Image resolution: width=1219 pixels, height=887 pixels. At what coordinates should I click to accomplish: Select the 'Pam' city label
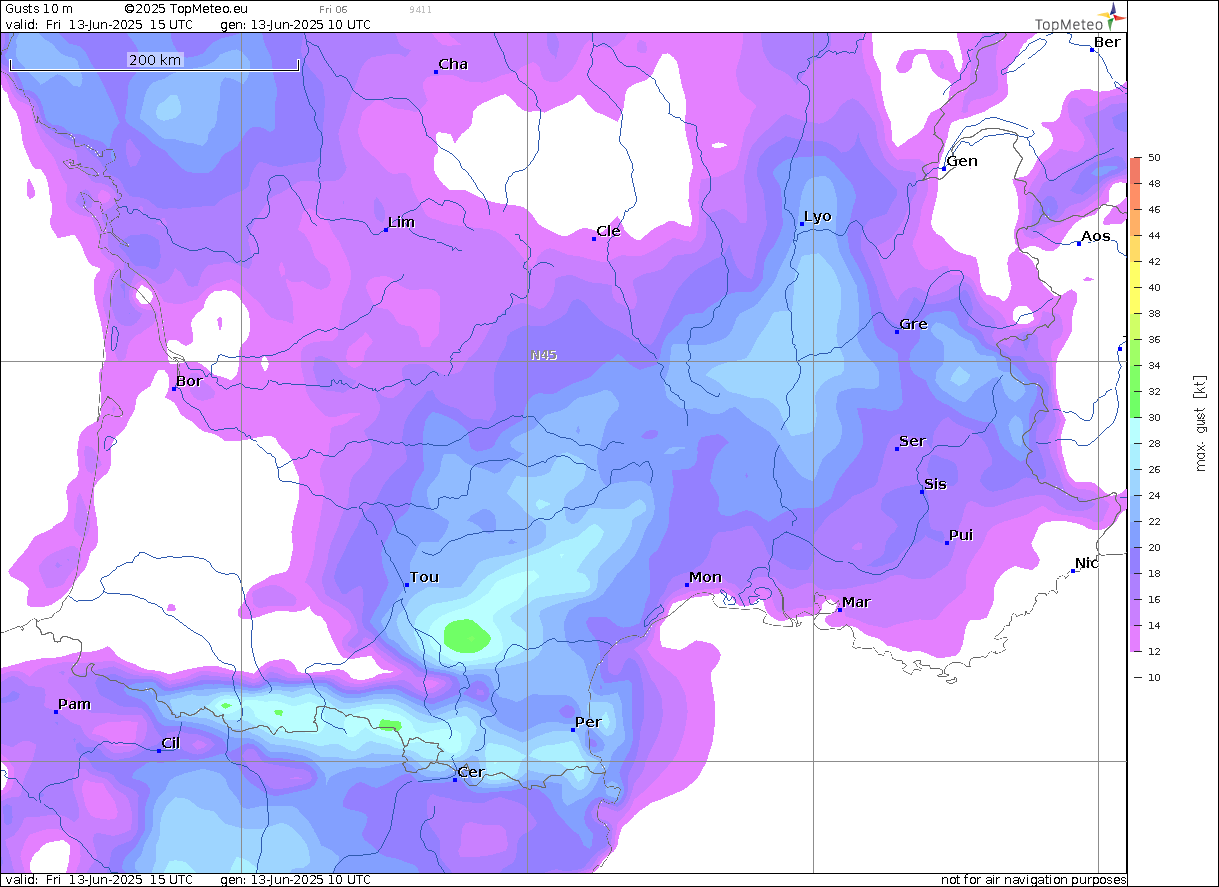click(74, 704)
